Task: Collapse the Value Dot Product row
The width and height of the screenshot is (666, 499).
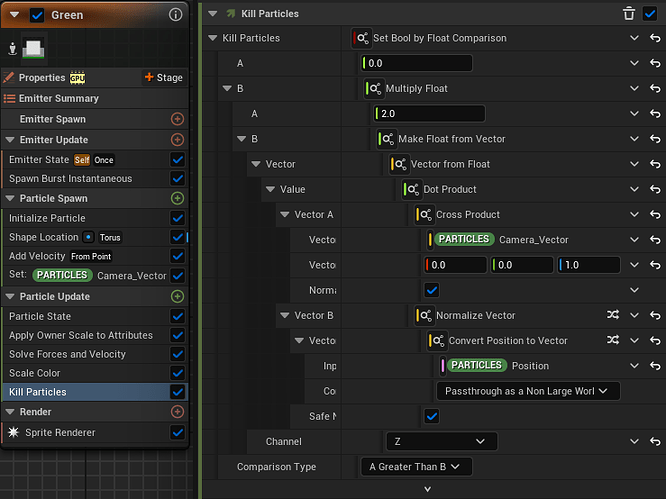Action: click(270, 189)
